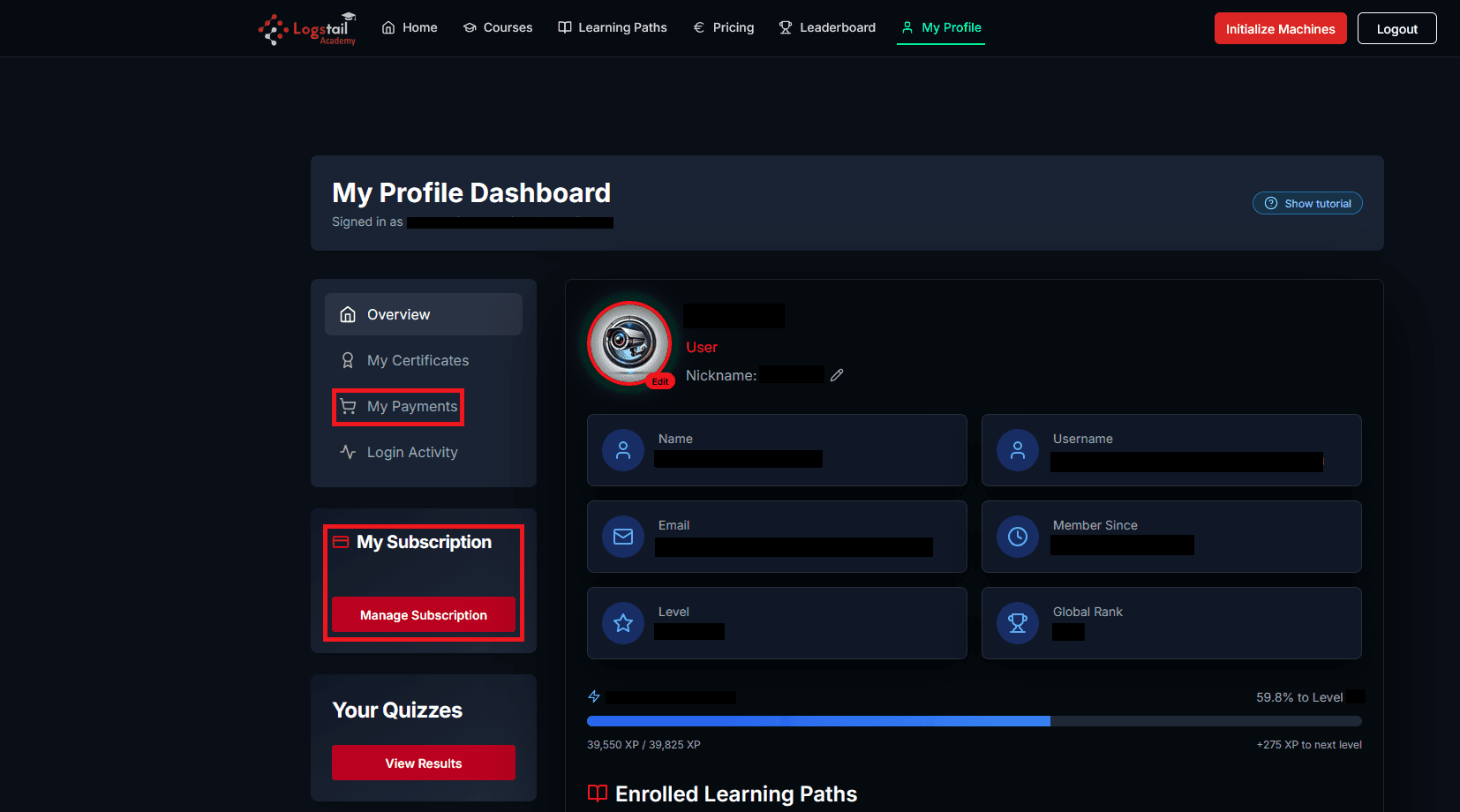Screen dimensions: 1460x812
Task: Click the house icon beside Overview
Action: [x=348, y=314]
